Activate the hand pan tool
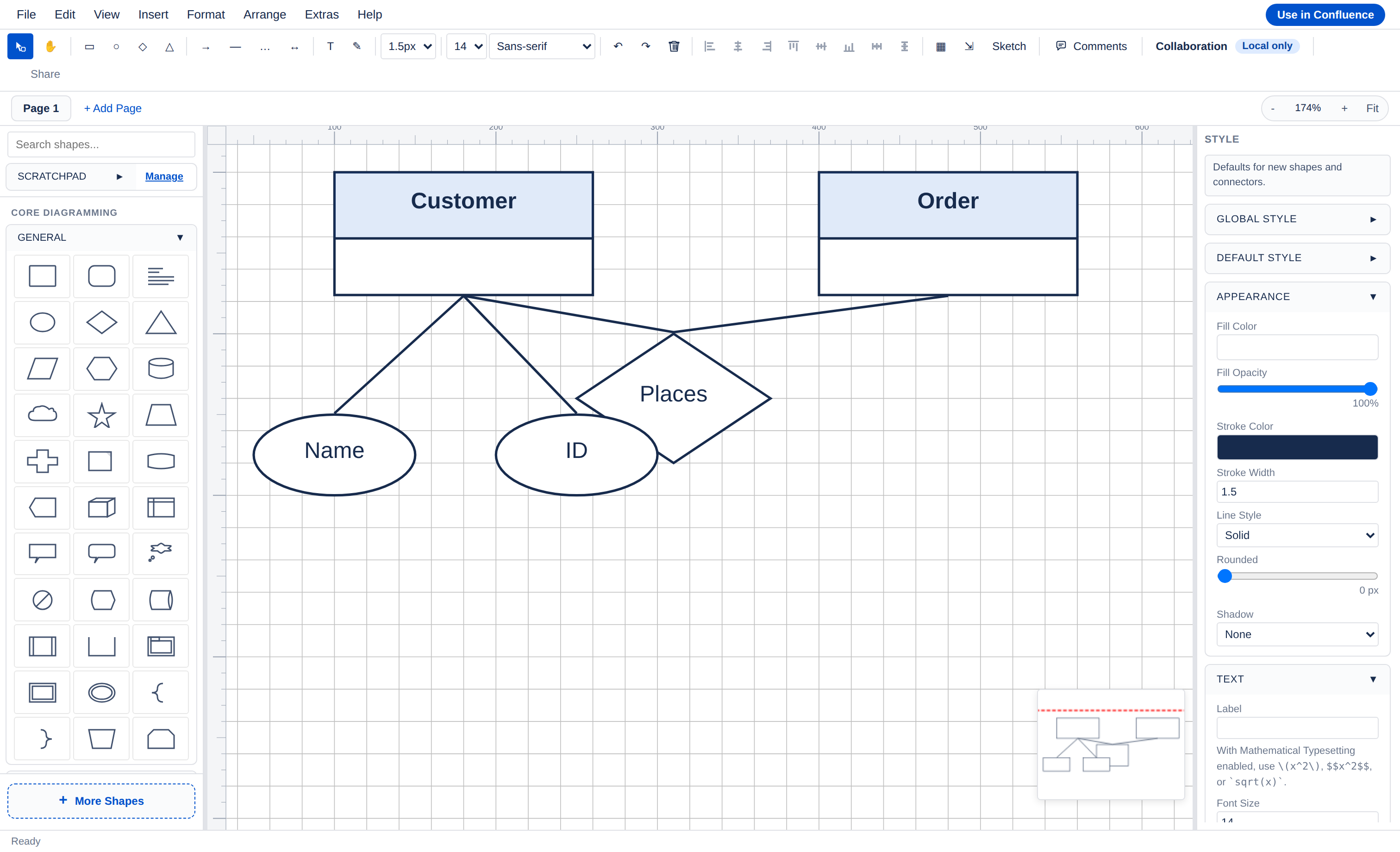 pos(50,47)
